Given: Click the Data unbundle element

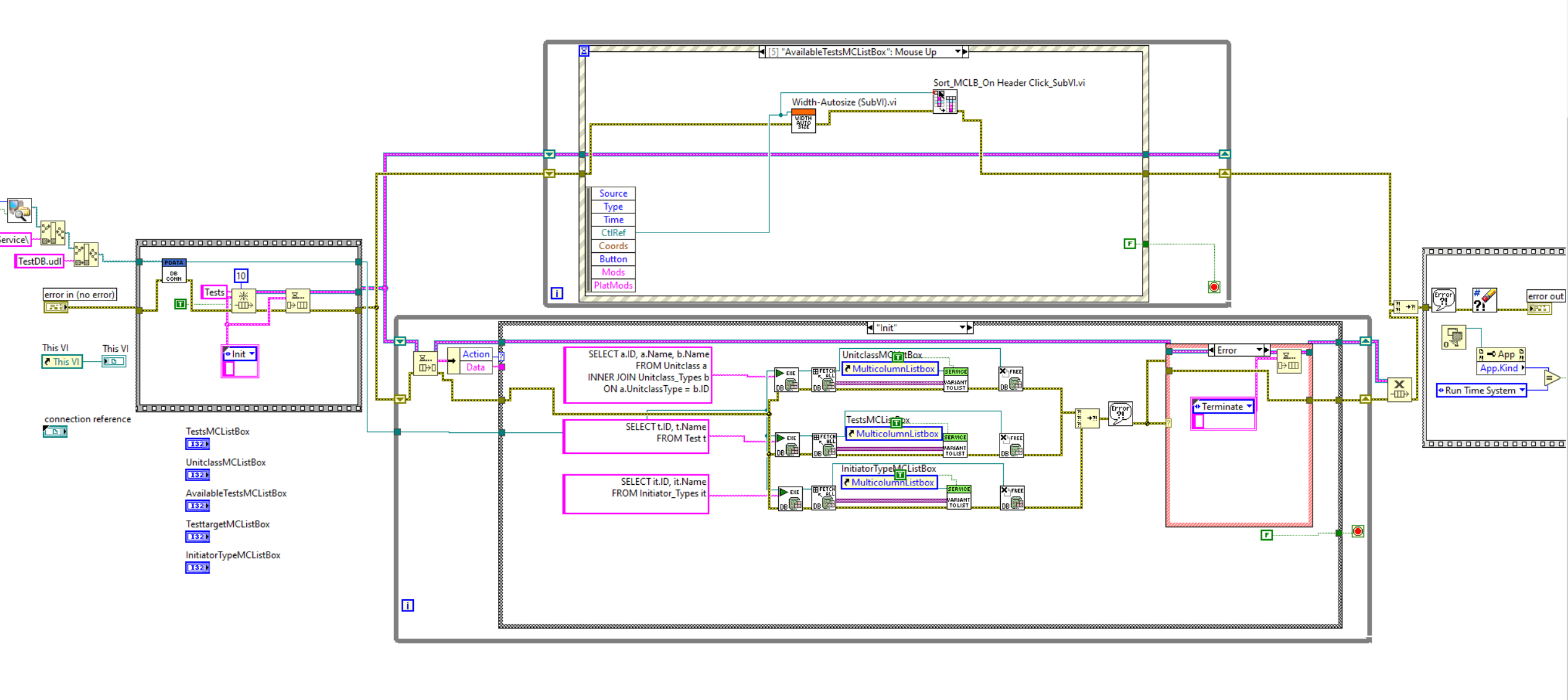Looking at the screenshot, I should click(476, 367).
